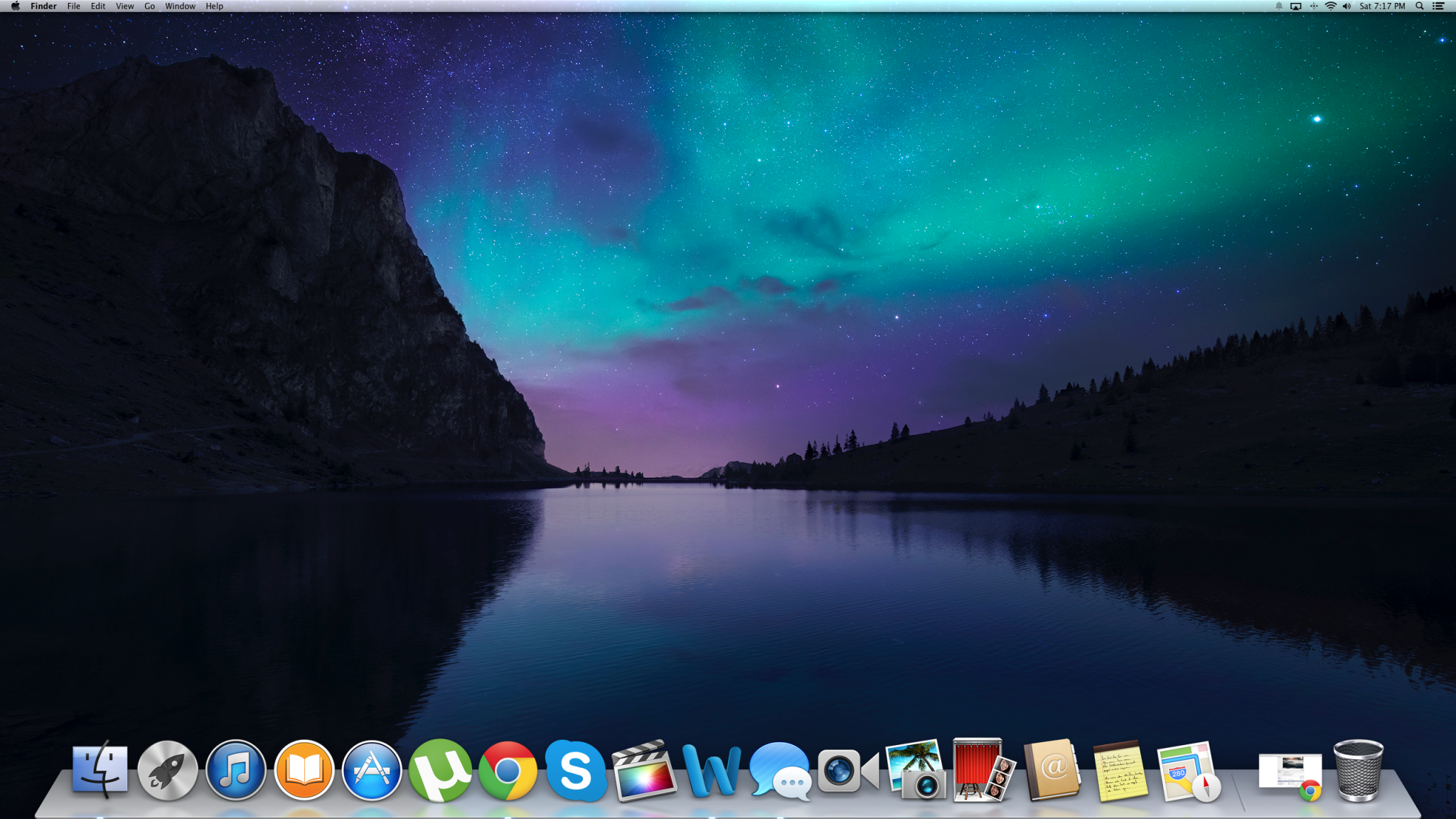The width and height of the screenshot is (1456, 819).
Task: Launch Skype from the dock
Action: coord(575,771)
